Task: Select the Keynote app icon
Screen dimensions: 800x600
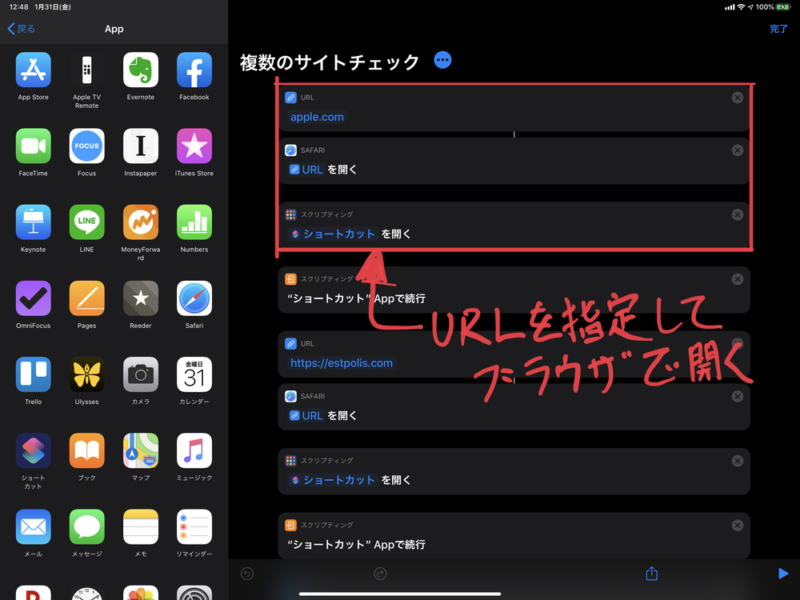Action: click(x=33, y=222)
